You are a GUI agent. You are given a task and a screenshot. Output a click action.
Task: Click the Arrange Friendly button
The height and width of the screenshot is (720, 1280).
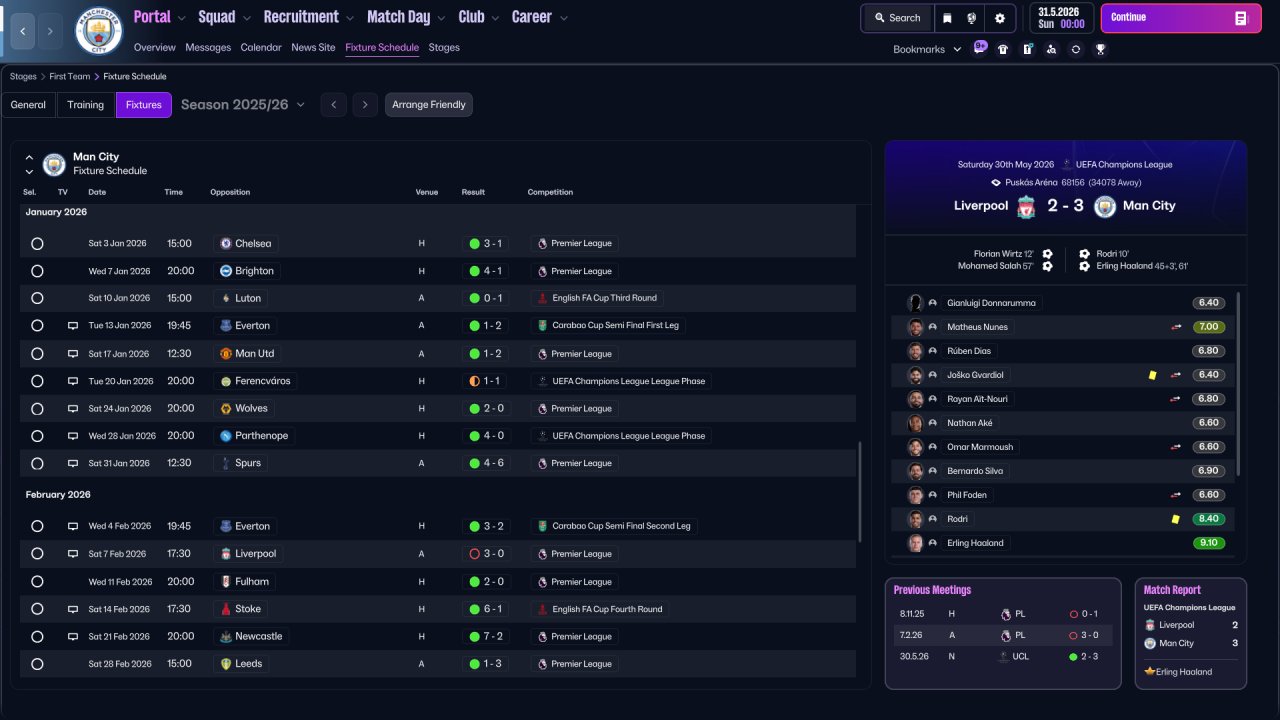(429, 105)
